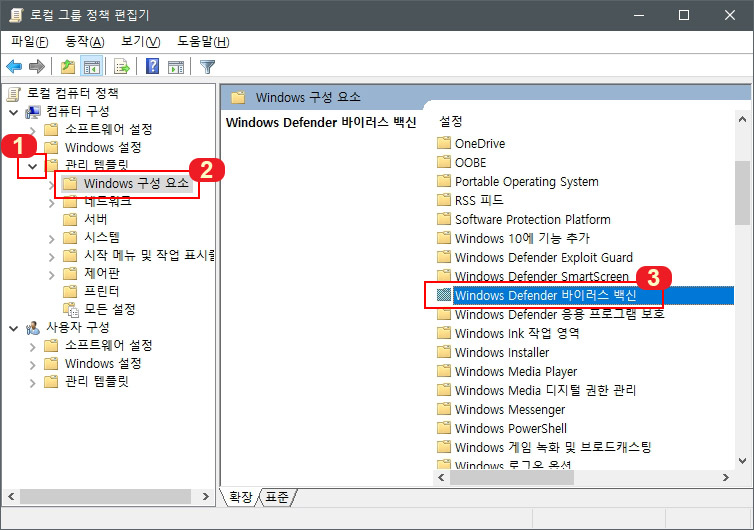Screen dimensions: 754x530
Task: Click the 로컬 컴퓨터 정책 scroll icon
Action: tap(13, 93)
